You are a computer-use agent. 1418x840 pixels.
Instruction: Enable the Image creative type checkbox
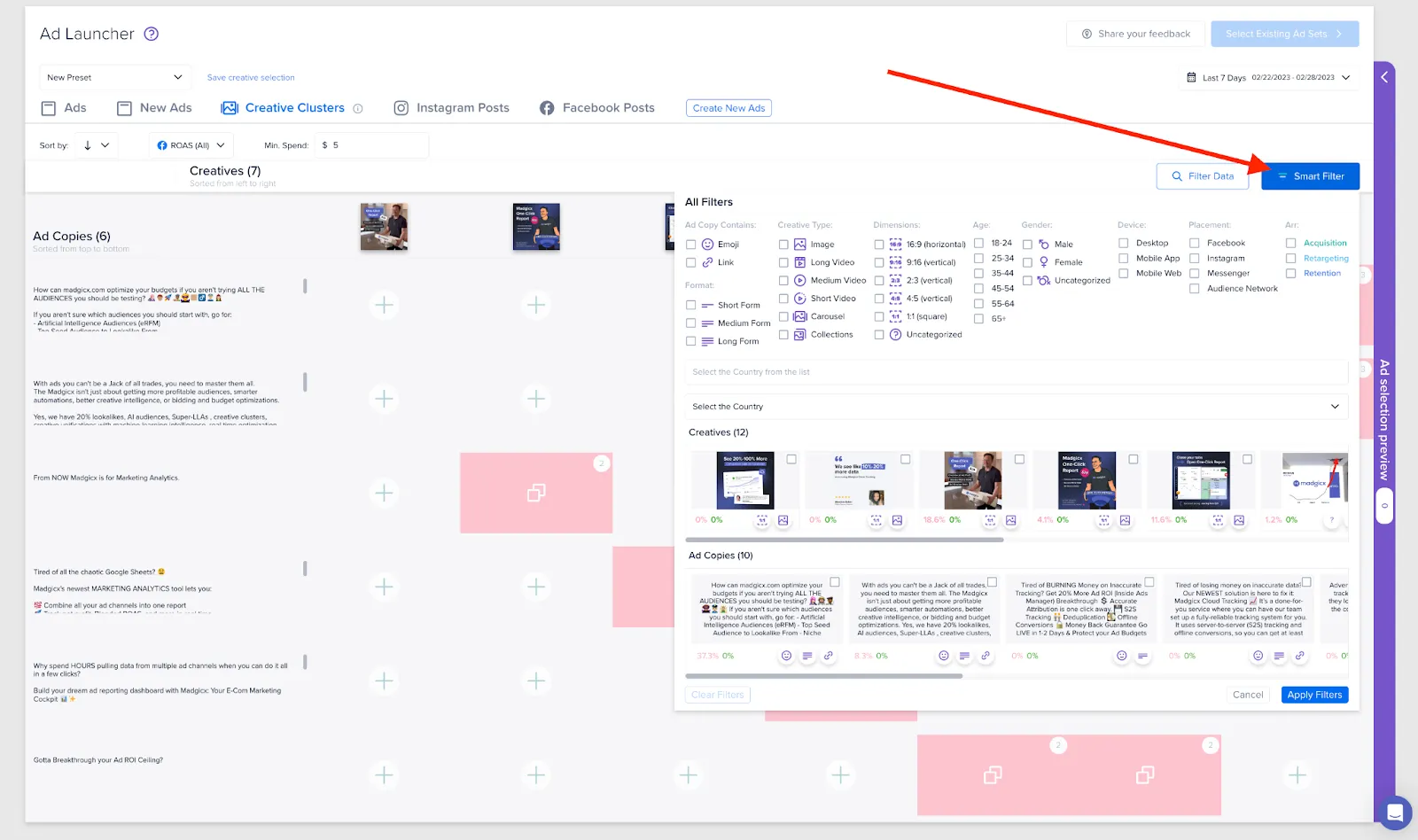tap(783, 245)
